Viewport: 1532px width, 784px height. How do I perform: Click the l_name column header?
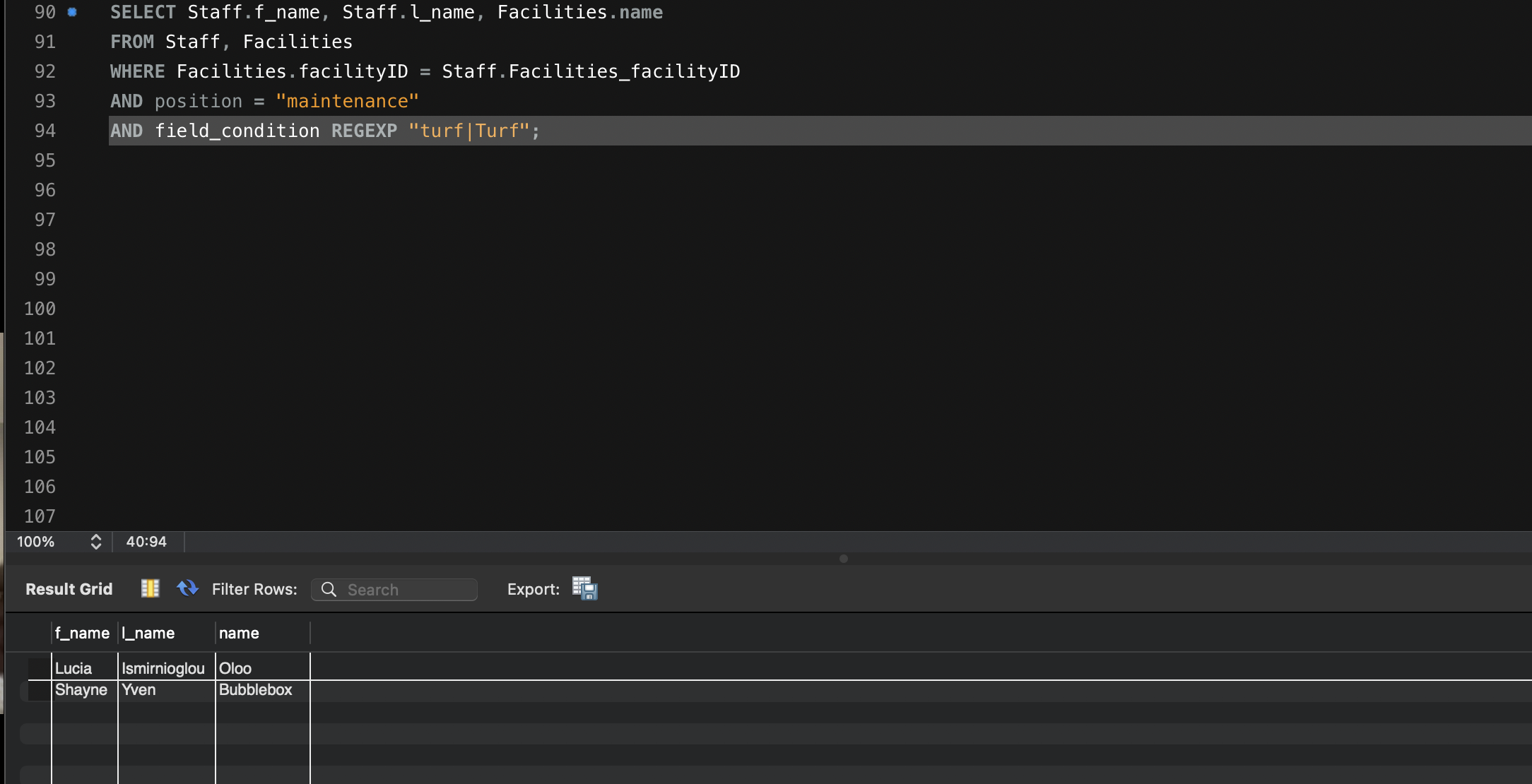click(148, 633)
